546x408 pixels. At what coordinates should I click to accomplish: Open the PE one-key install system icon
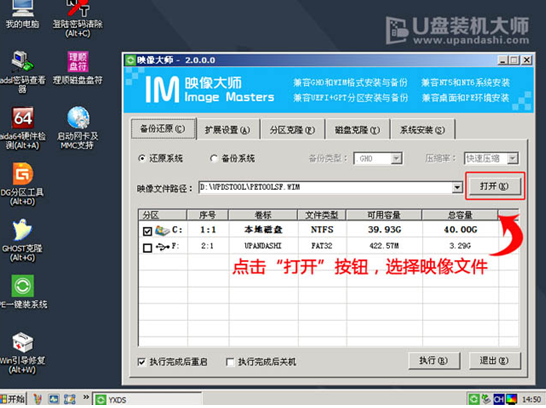pos(23,292)
